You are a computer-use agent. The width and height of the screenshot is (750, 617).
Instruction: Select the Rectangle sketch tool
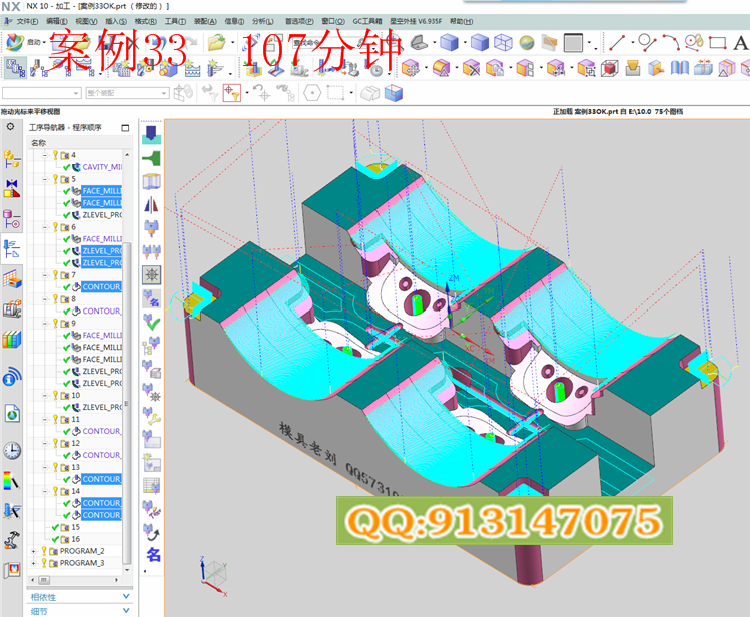(717, 43)
